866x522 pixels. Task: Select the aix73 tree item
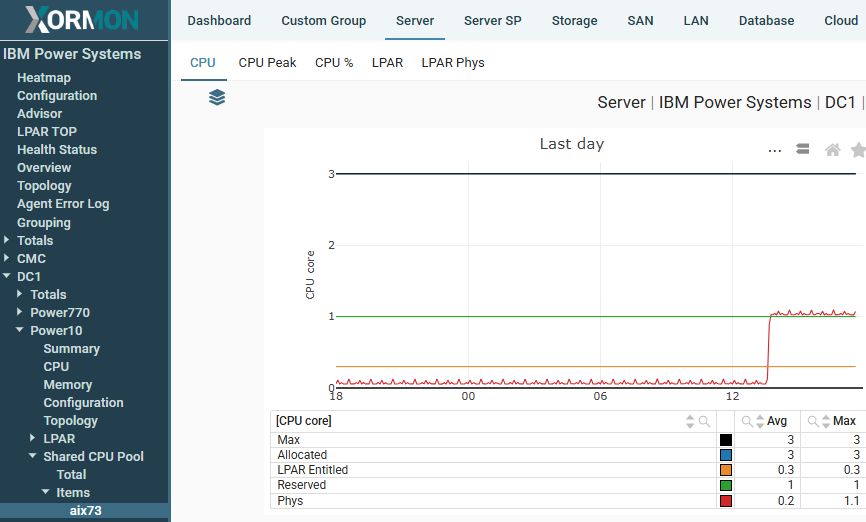85,511
